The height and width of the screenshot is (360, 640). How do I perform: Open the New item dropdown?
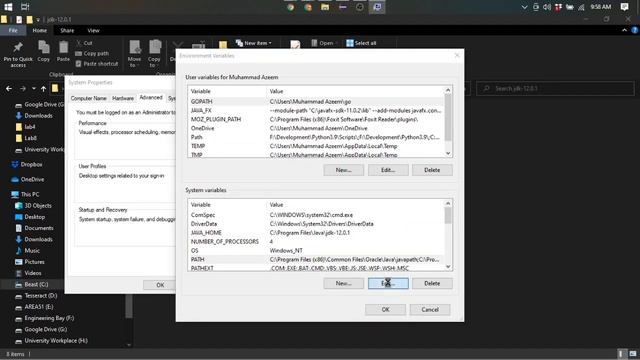(254, 43)
